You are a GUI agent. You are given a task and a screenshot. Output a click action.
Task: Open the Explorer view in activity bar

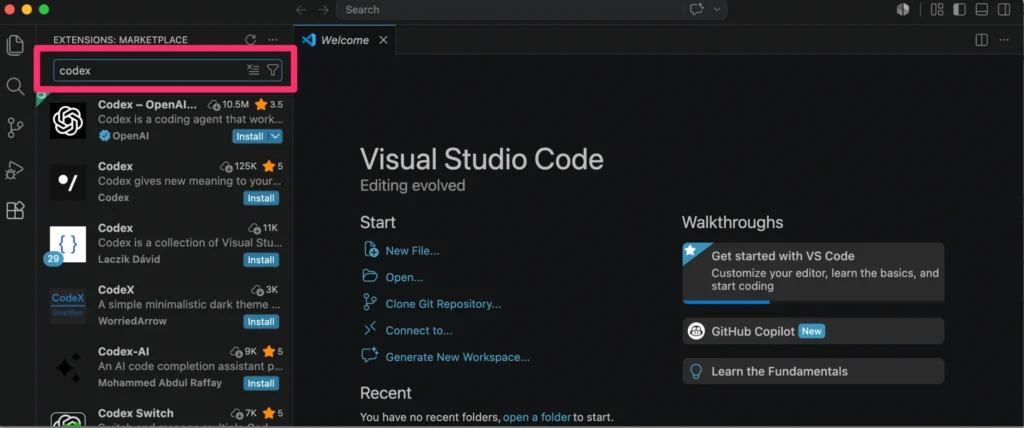pyautogui.click(x=15, y=45)
